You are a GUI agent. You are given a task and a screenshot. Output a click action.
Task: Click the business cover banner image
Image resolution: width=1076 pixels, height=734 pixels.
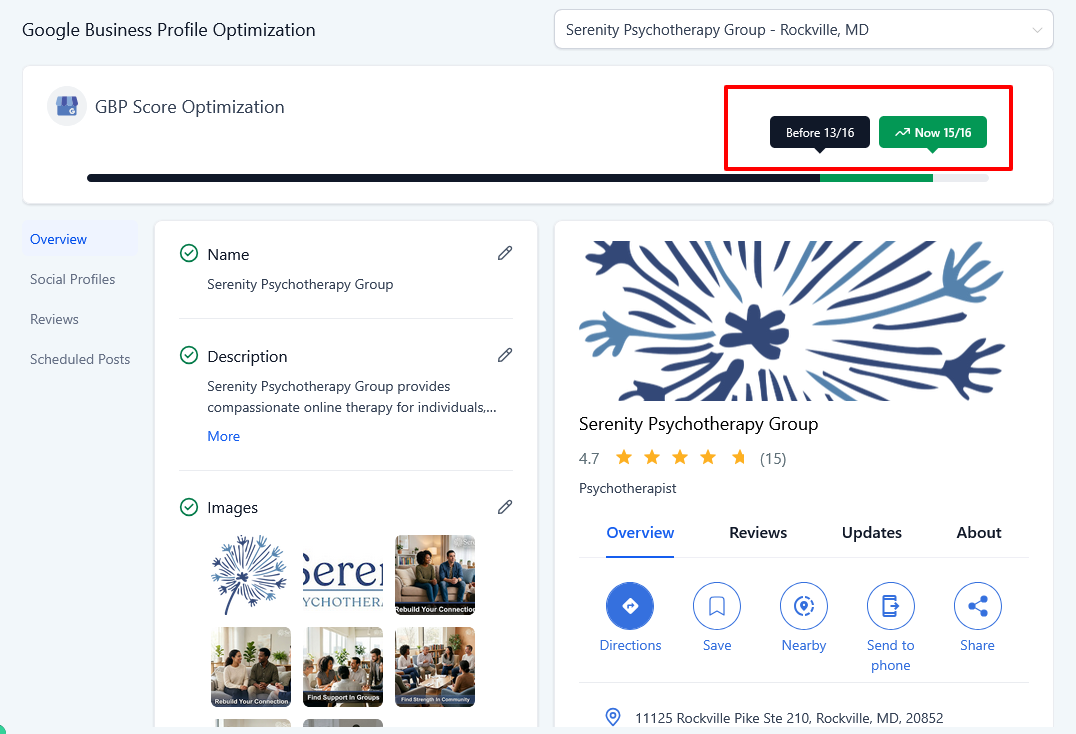(x=793, y=320)
